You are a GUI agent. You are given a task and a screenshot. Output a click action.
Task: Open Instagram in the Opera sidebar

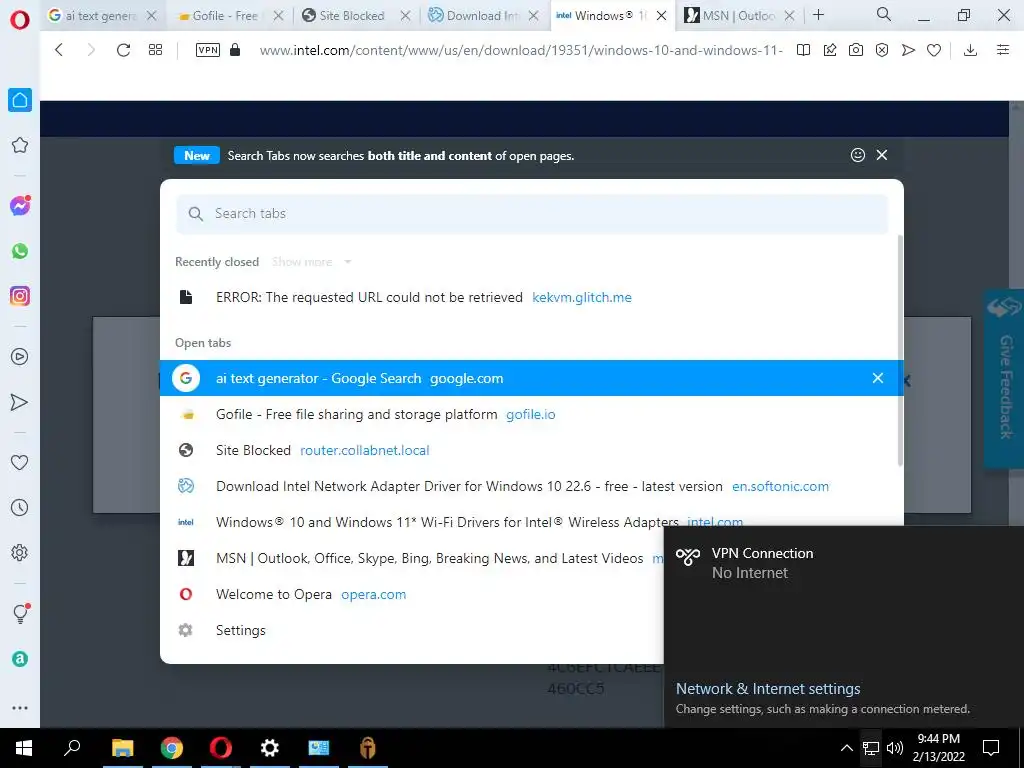(x=20, y=296)
